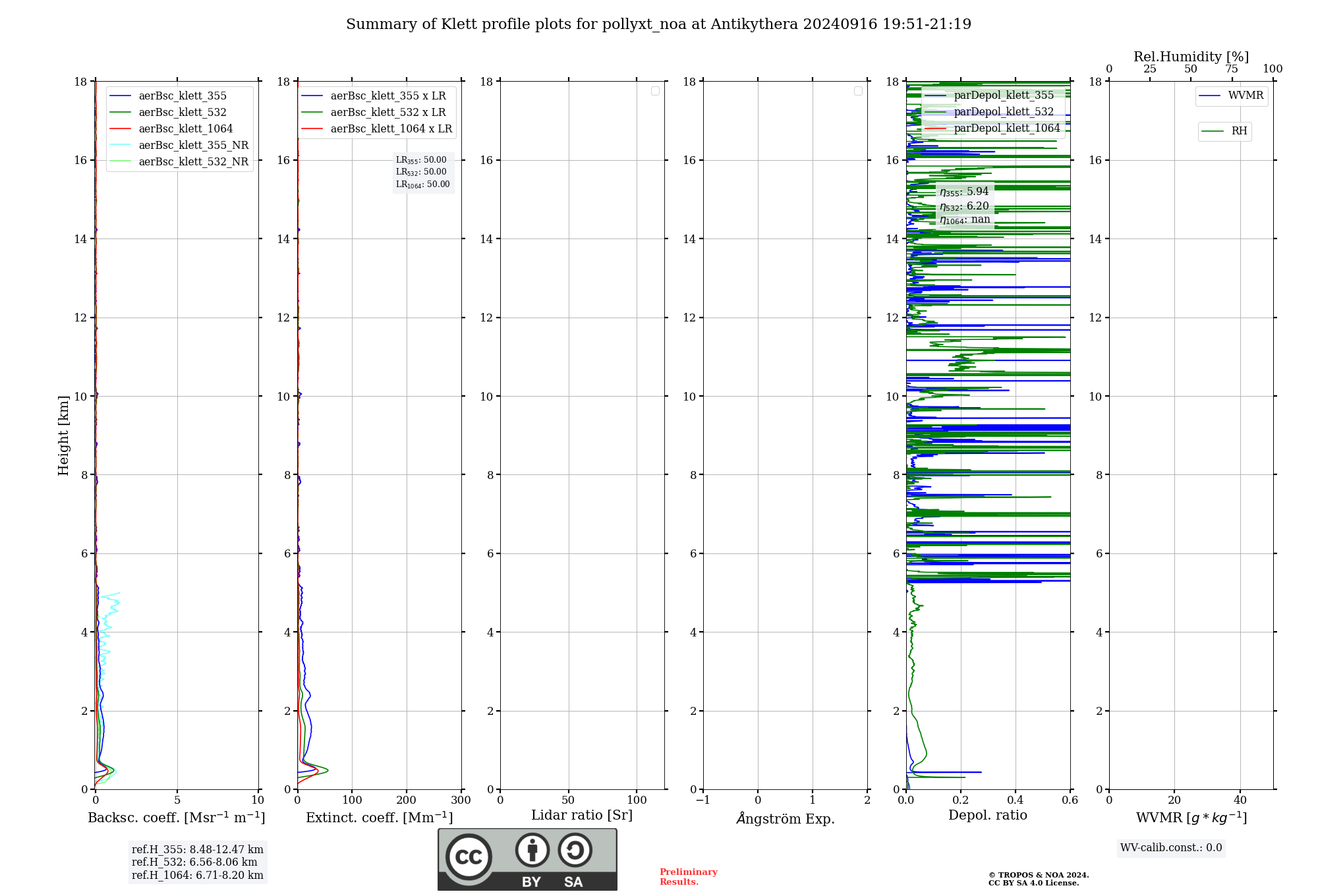The image size is (1318, 896).
Task: Click the RH legend entry
Action: (1224, 131)
